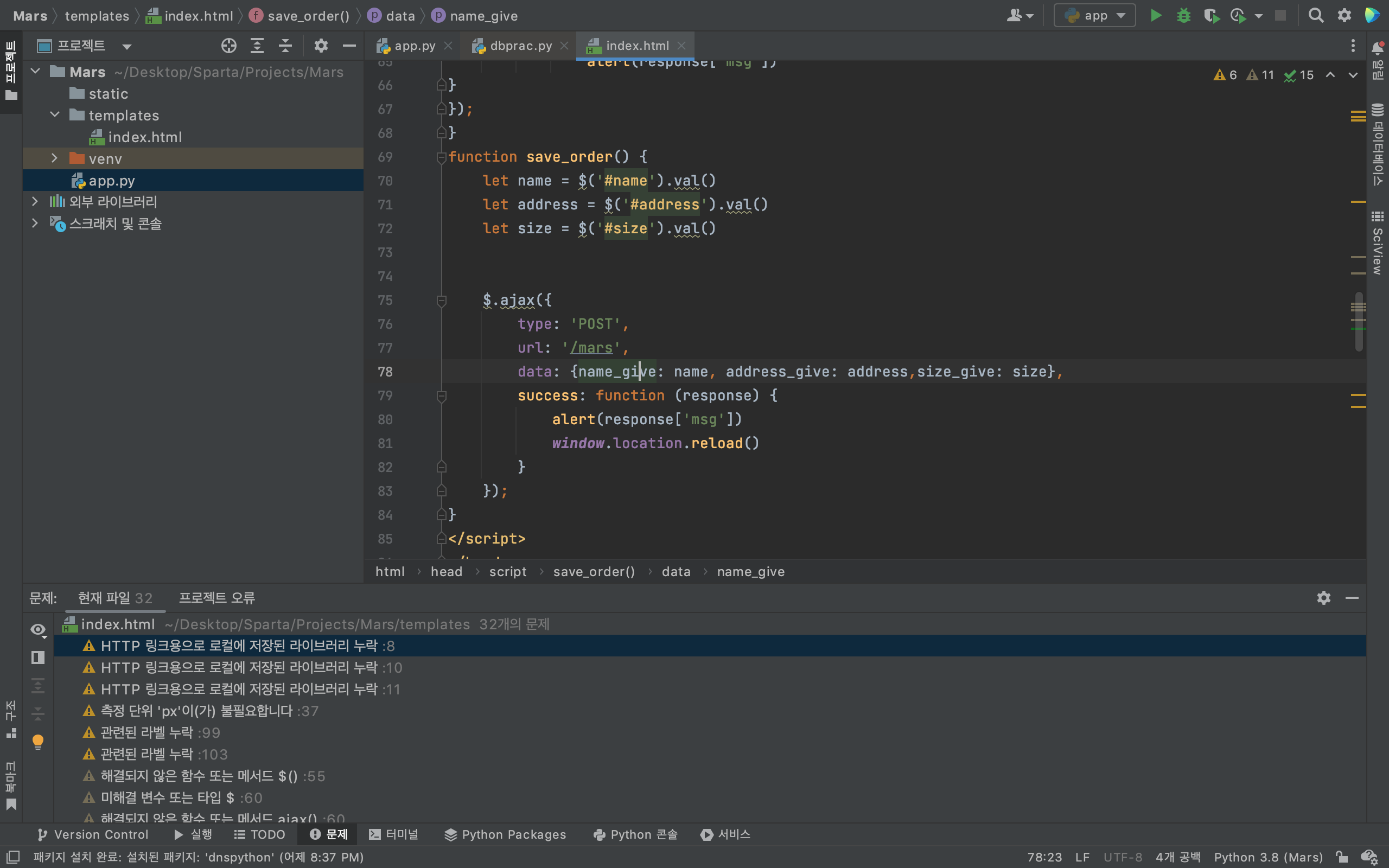1389x868 pixels.
Task: Open the run configuration app dropdown
Action: click(1094, 16)
